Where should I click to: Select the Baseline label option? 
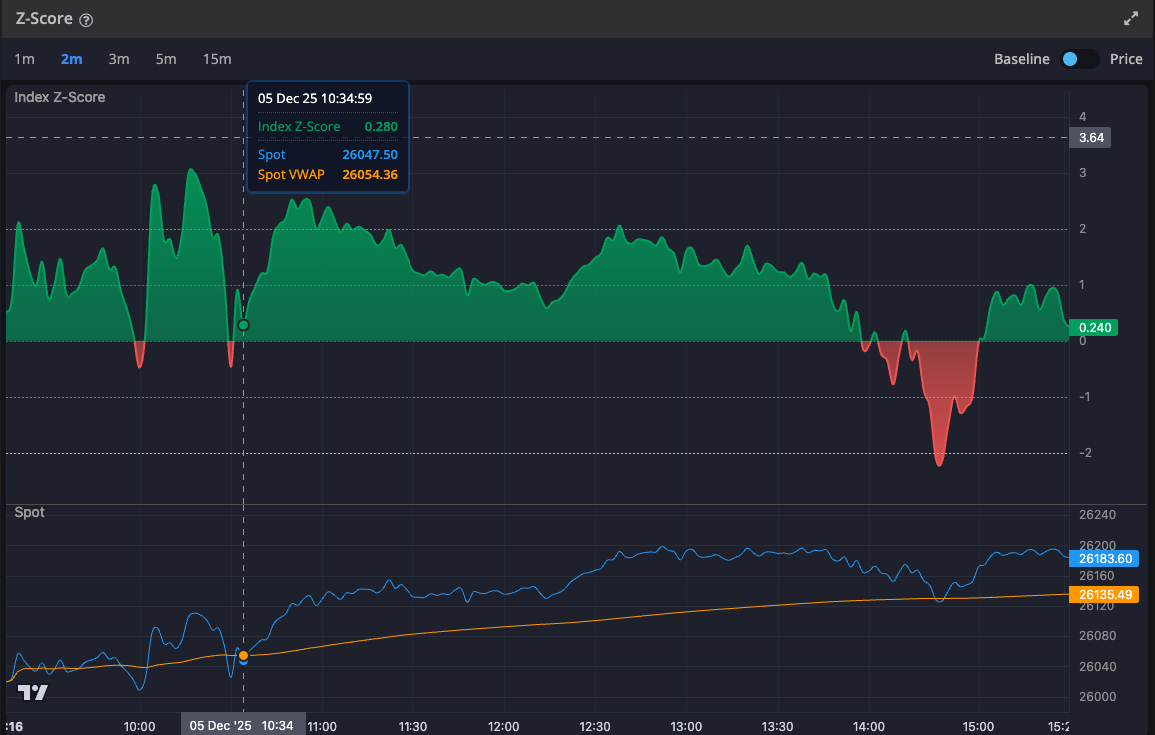click(x=1021, y=59)
